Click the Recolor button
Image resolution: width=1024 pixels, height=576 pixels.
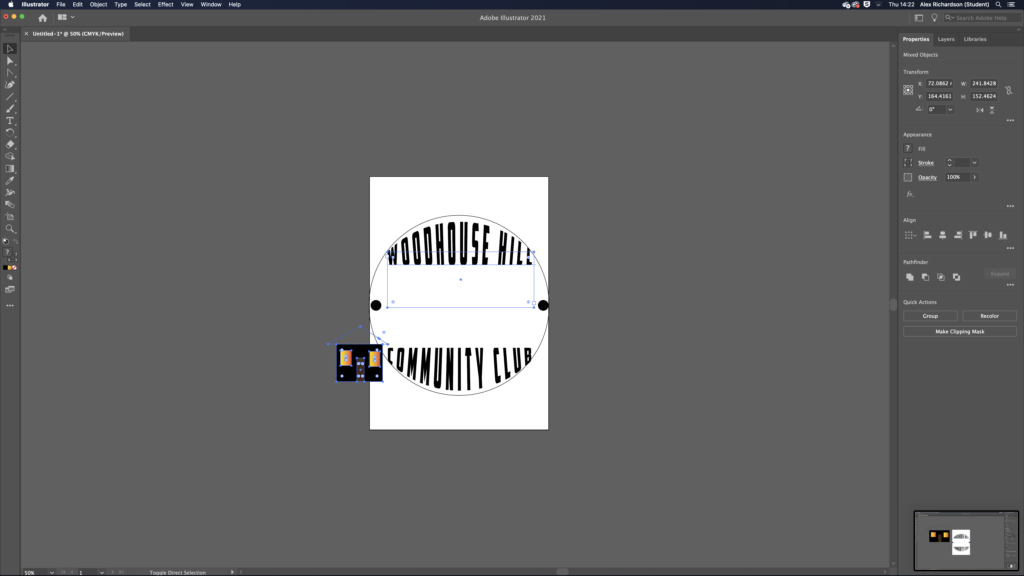pos(989,316)
